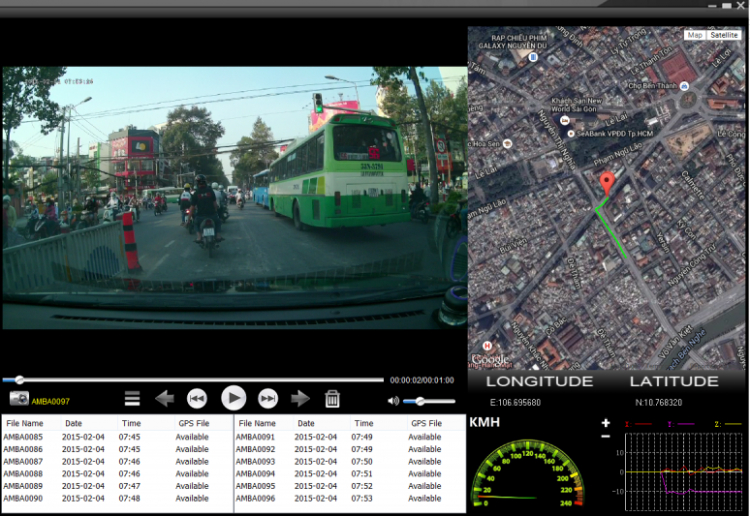750x516 pixels.
Task: Zoom in G-sensor graph with plus
Action: coord(606,423)
